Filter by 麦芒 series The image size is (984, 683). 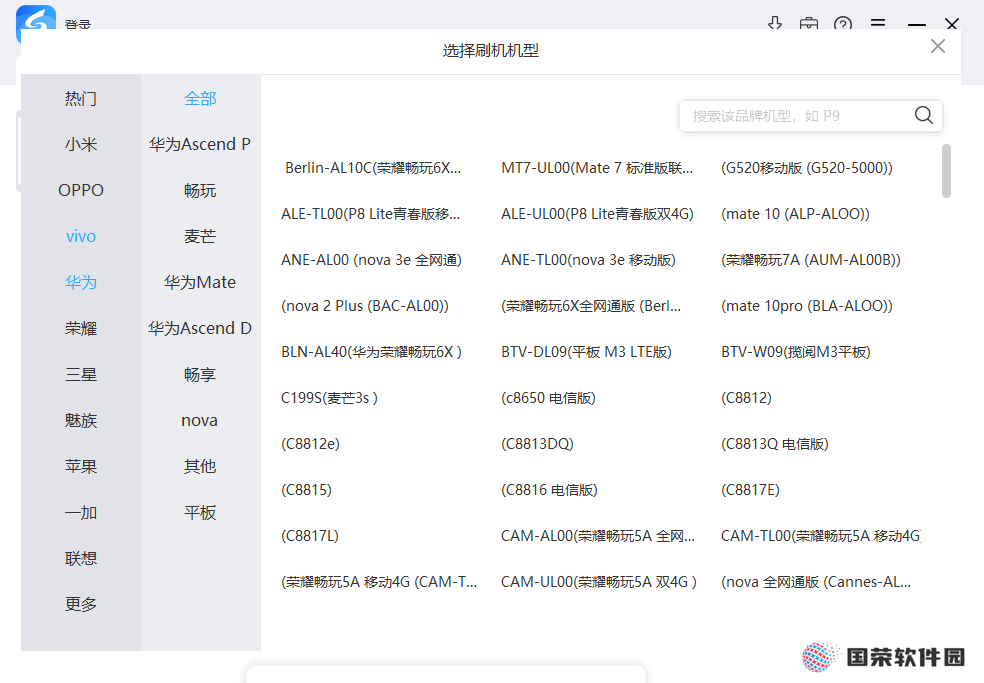coord(200,236)
